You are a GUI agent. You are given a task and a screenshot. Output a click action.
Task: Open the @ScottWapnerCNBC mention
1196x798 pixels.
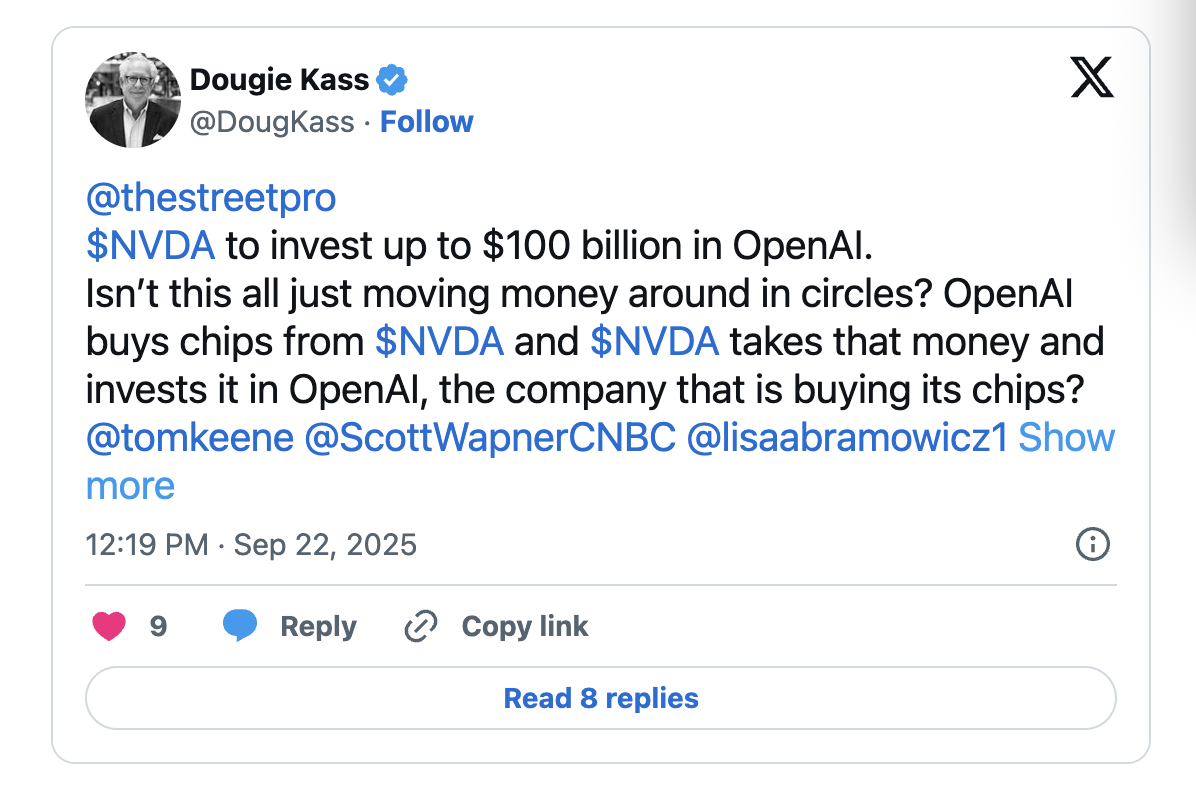pos(490,438)
